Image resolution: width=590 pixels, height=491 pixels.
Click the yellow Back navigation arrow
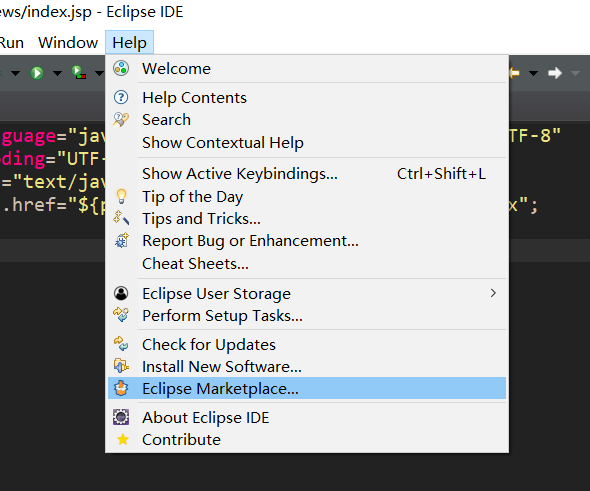coord(514,73)
